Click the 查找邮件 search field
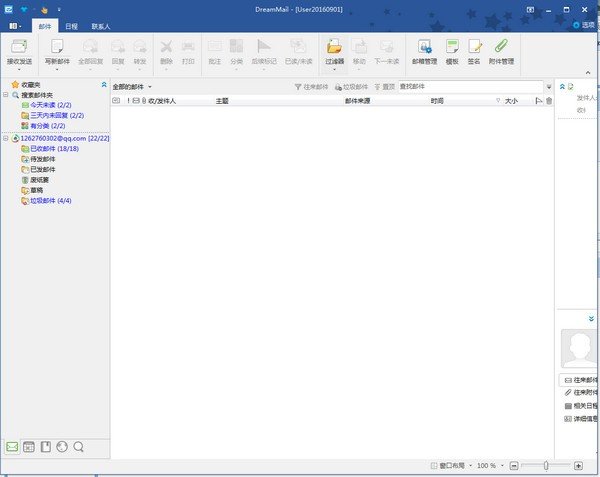 pyautogui.click(x=468, y=87)
